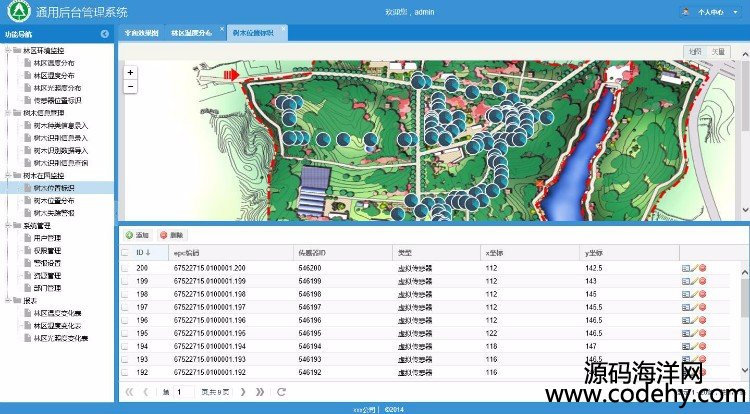The width and height of the screenshot is (750, 414).
Task: Click table scrollbar down arrow
Action: point(745,370)
